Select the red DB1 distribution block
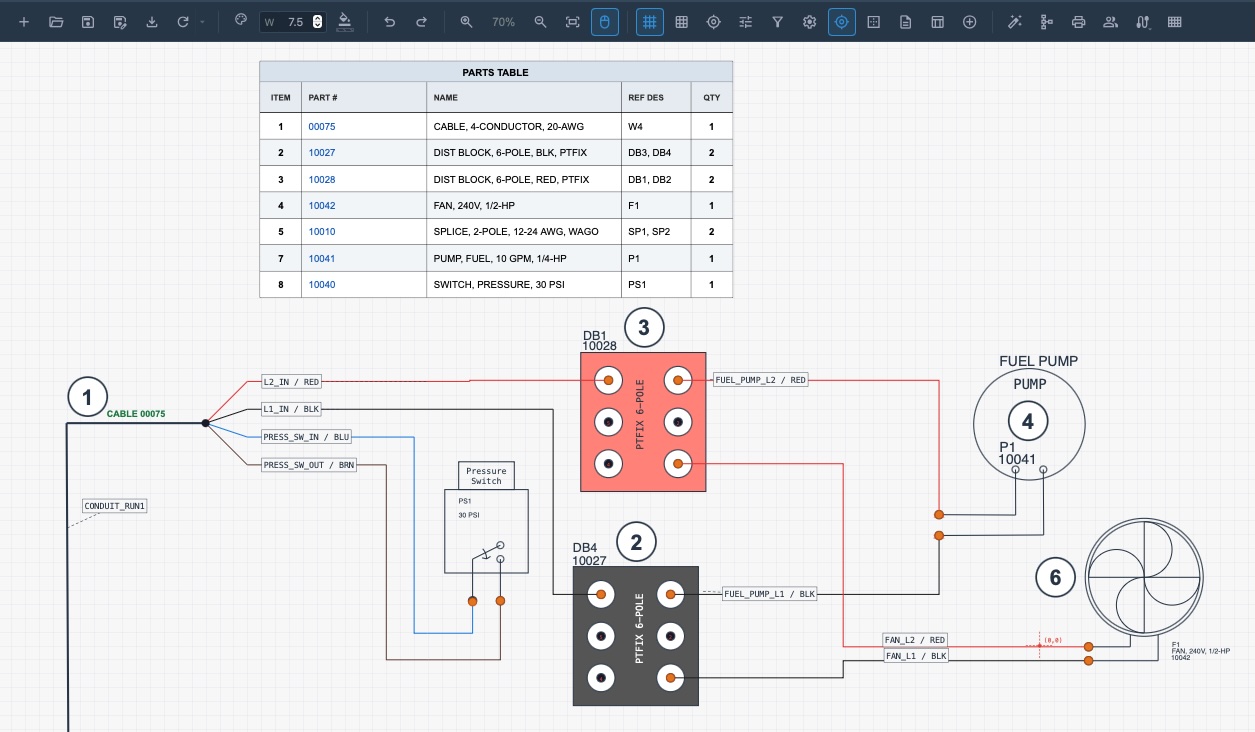This screenshot has width=1255, height=732. 643,421
